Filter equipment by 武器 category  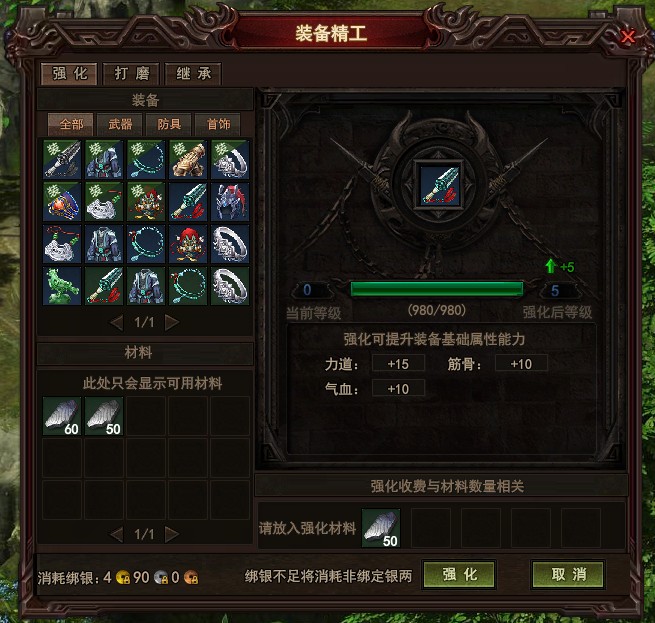click(x=120, y=124)
